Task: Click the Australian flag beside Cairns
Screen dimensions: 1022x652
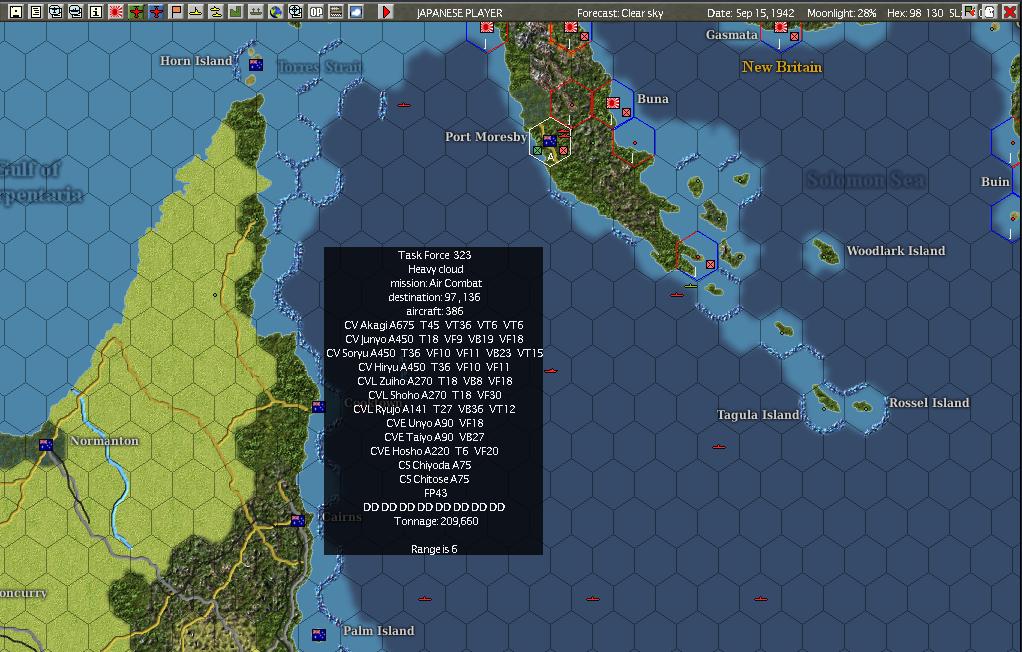Action: pyautogui.click(x=298, y=520)
